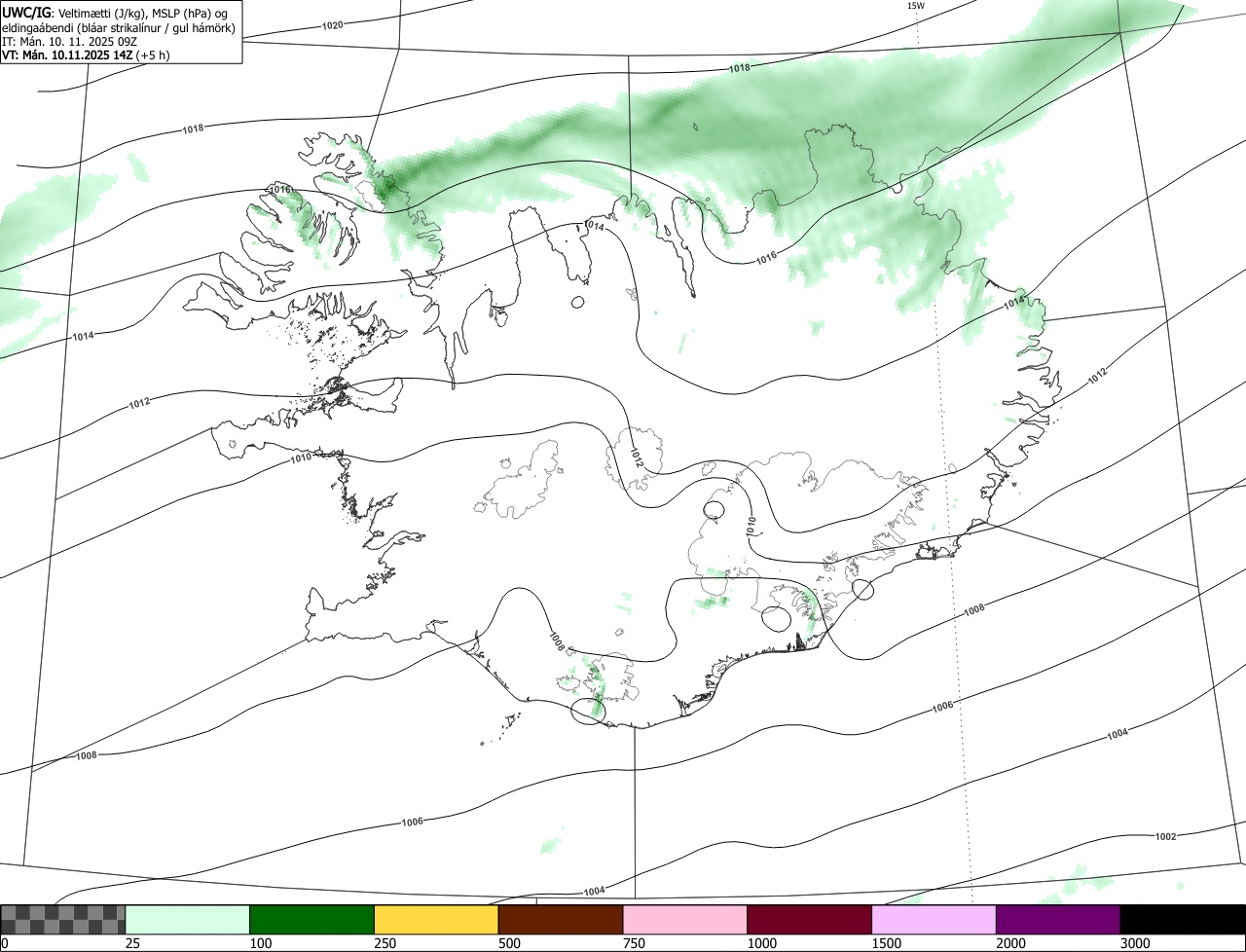Click the legend value 2000
The width and height of the screenshot is (1246, 952).
[1011, 943]
